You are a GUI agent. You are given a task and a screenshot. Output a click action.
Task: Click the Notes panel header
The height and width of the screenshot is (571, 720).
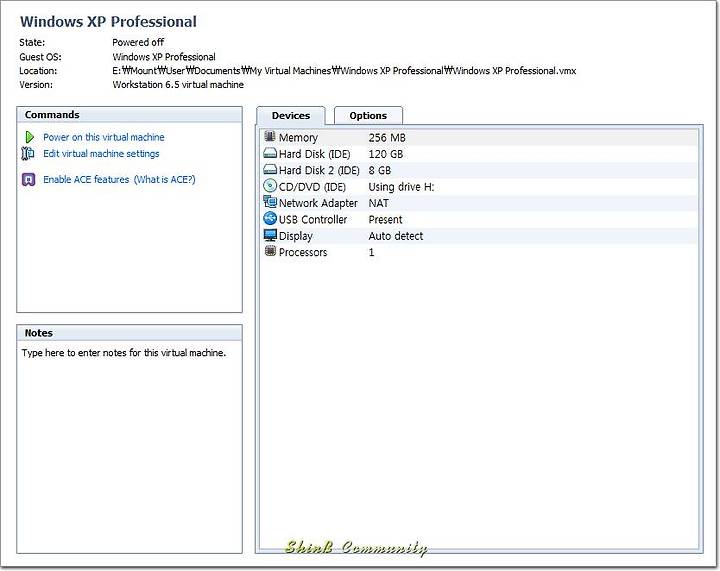coord(129,333)
